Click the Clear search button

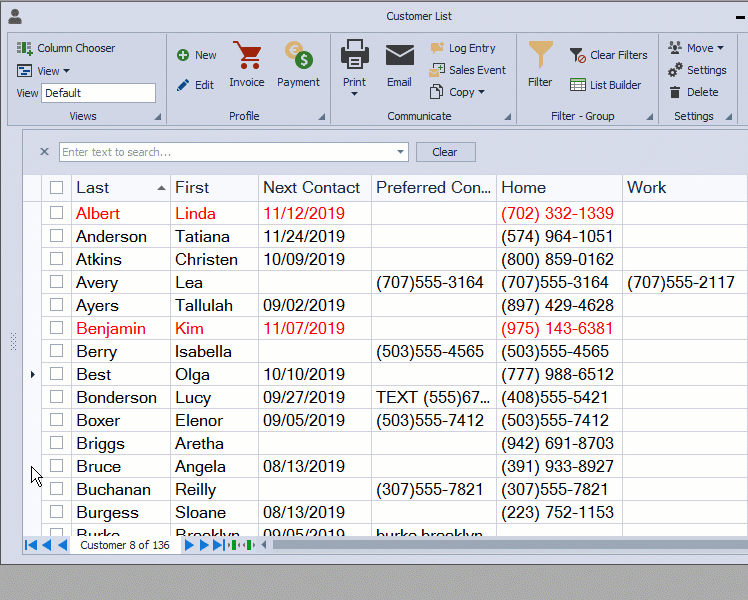(x=446, y=152)
